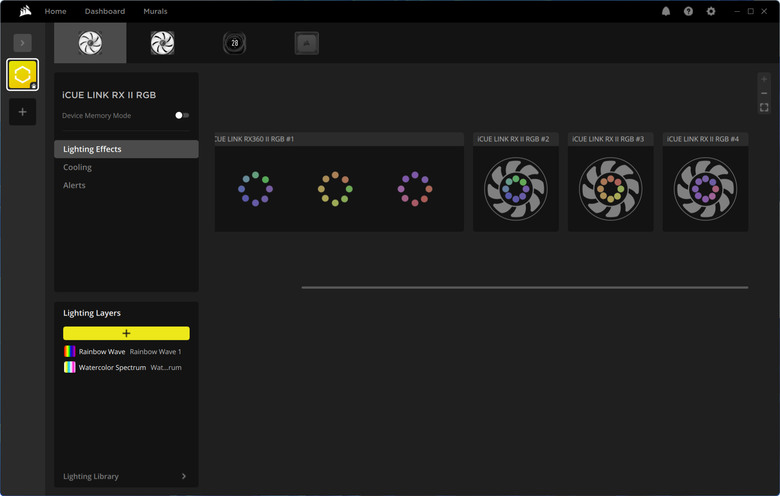
Task: Add a new device with sidebar plus button
Action: pos(22,112)
